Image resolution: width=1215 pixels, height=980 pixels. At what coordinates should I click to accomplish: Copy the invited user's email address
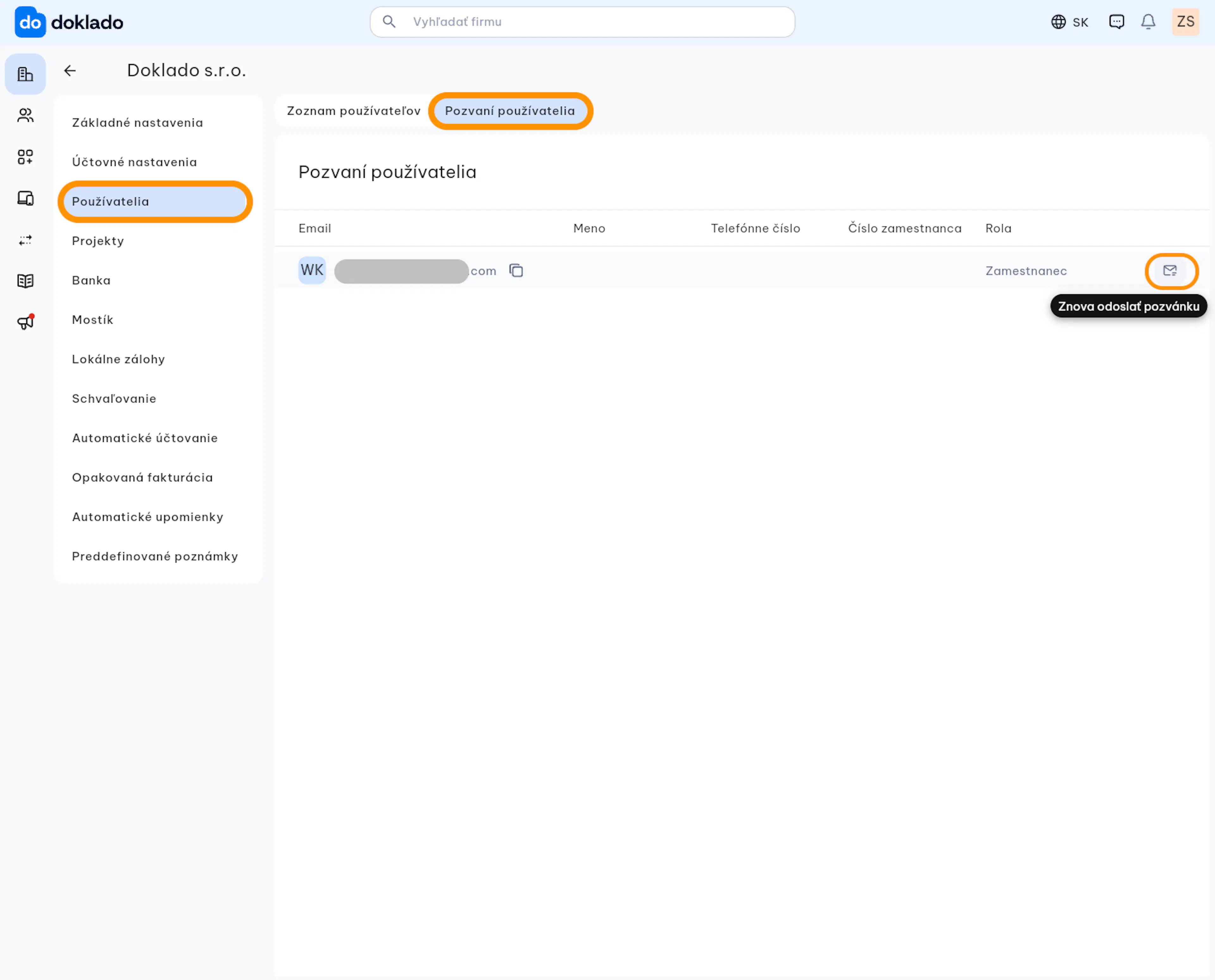[x=516, y=271]
